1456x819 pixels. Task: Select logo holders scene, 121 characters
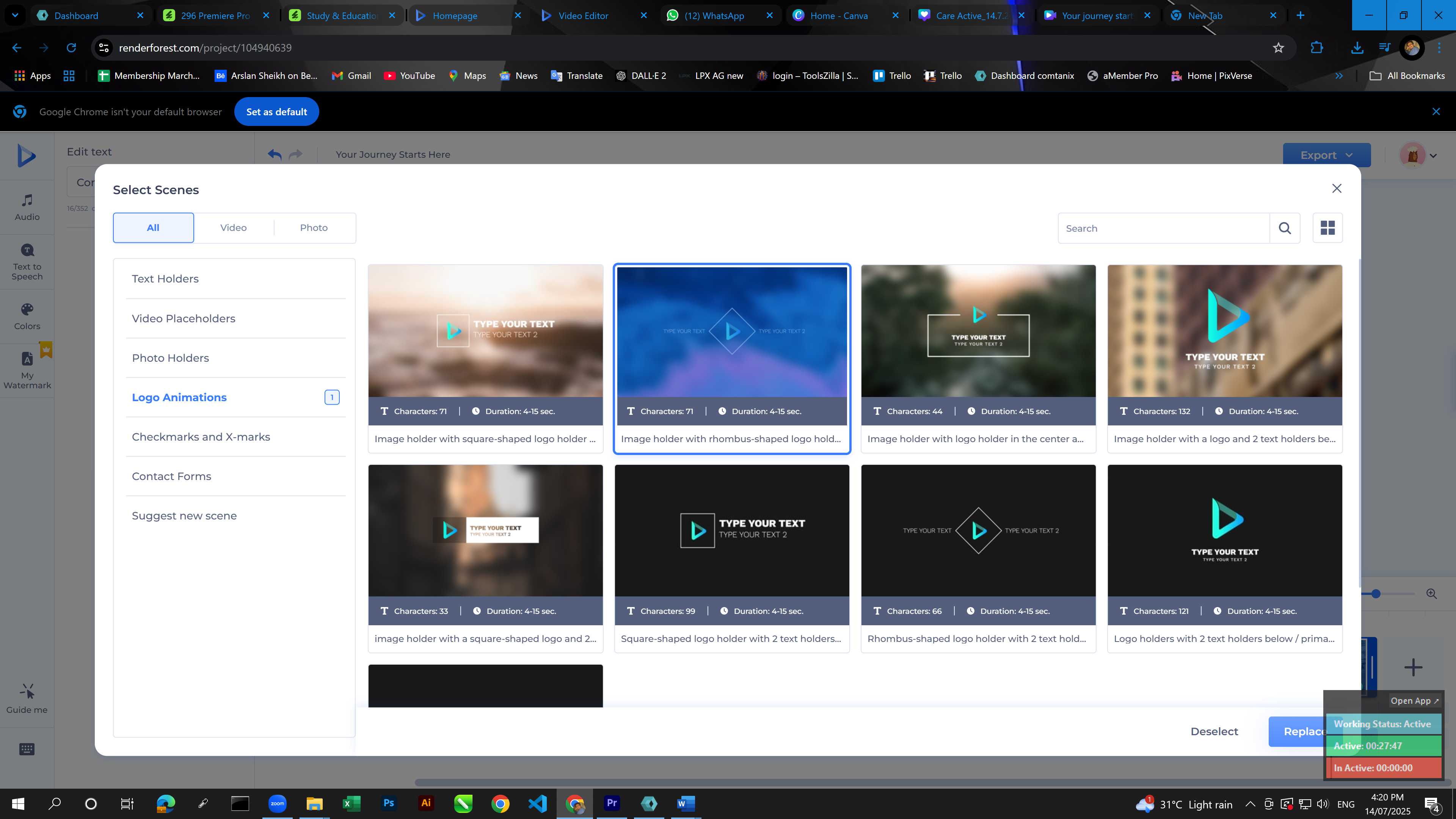(1225, 559)
